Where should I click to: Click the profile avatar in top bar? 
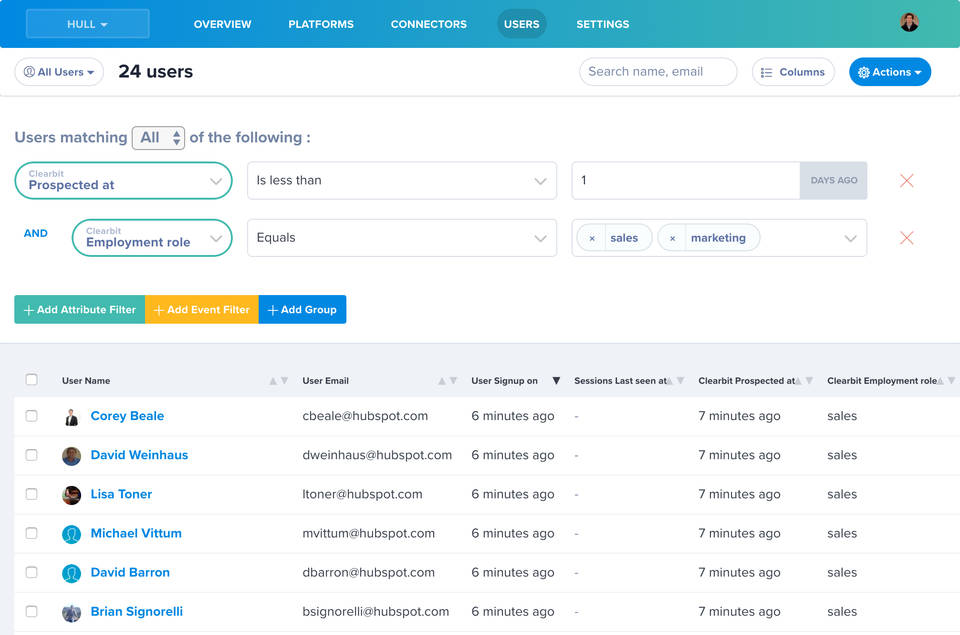[x=909, y=23]
